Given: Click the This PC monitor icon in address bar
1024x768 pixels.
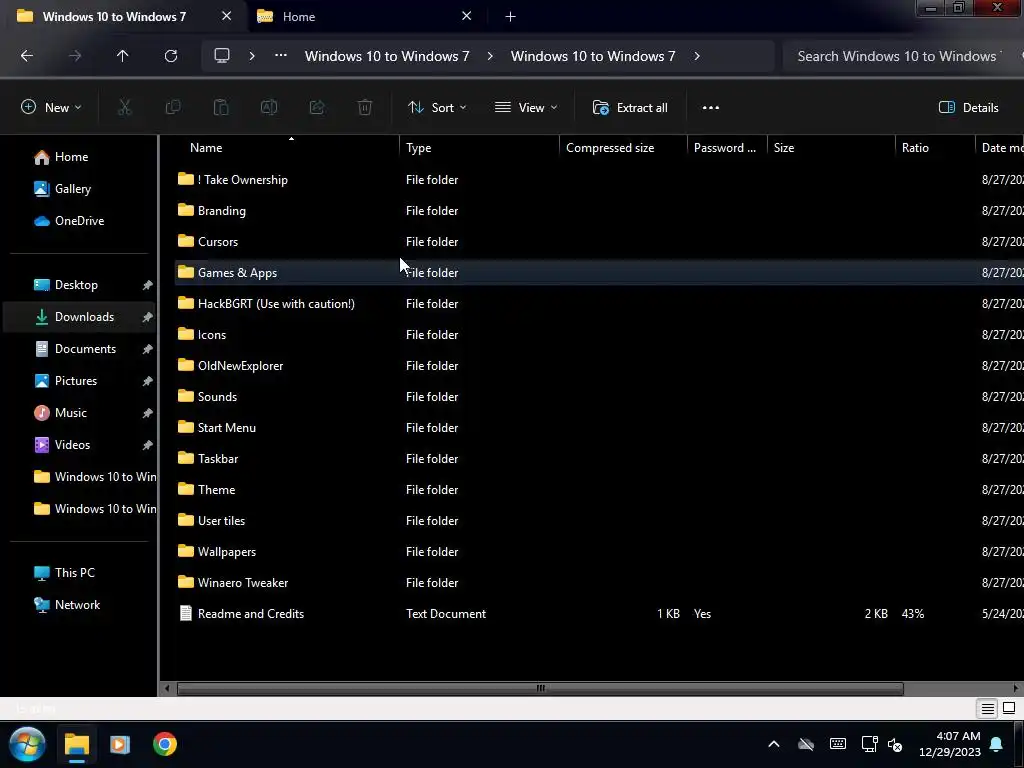Looking at the screenshot, I should [222, 56].
